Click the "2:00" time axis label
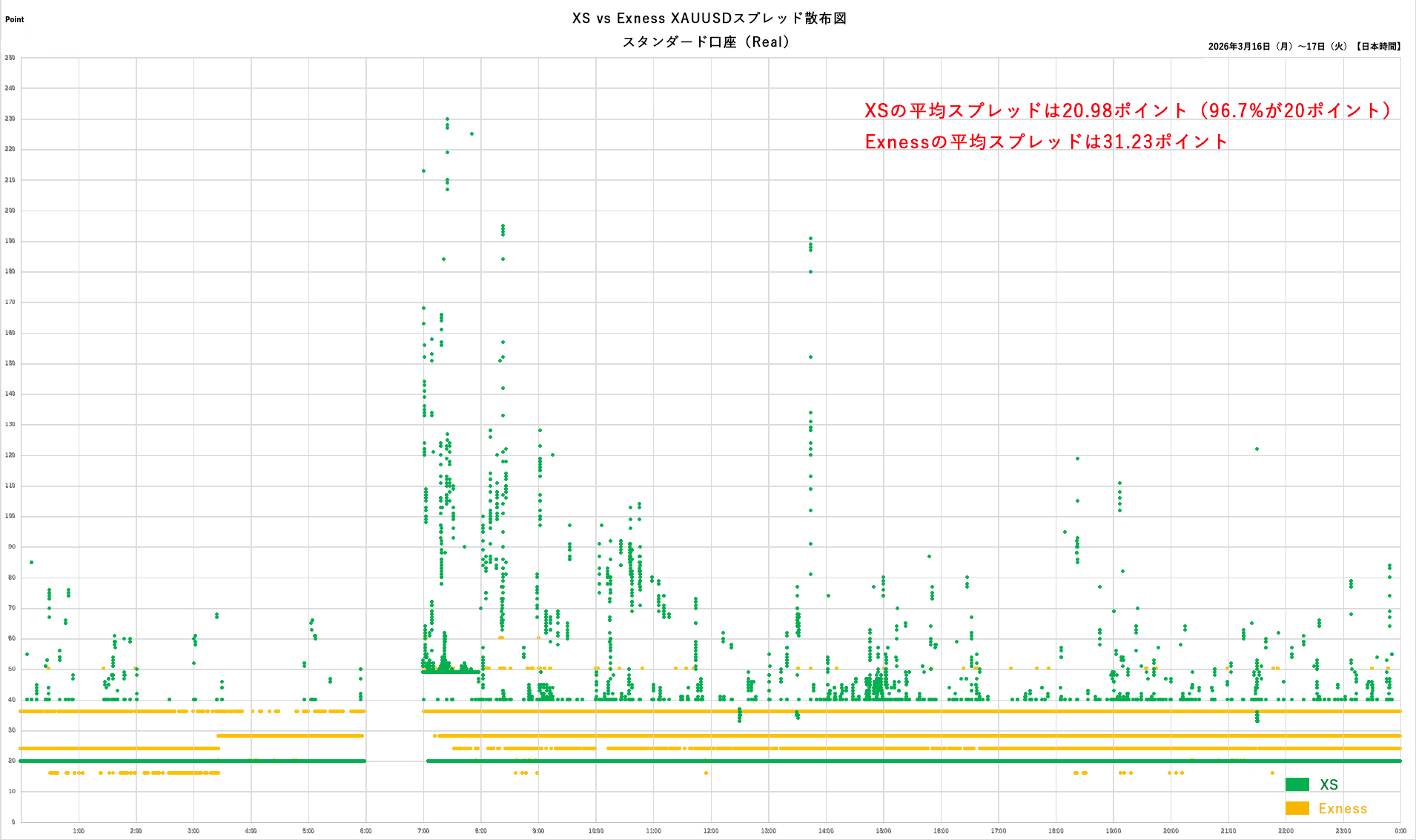This screenshot has height=840, width=1416. click(136, 831)
